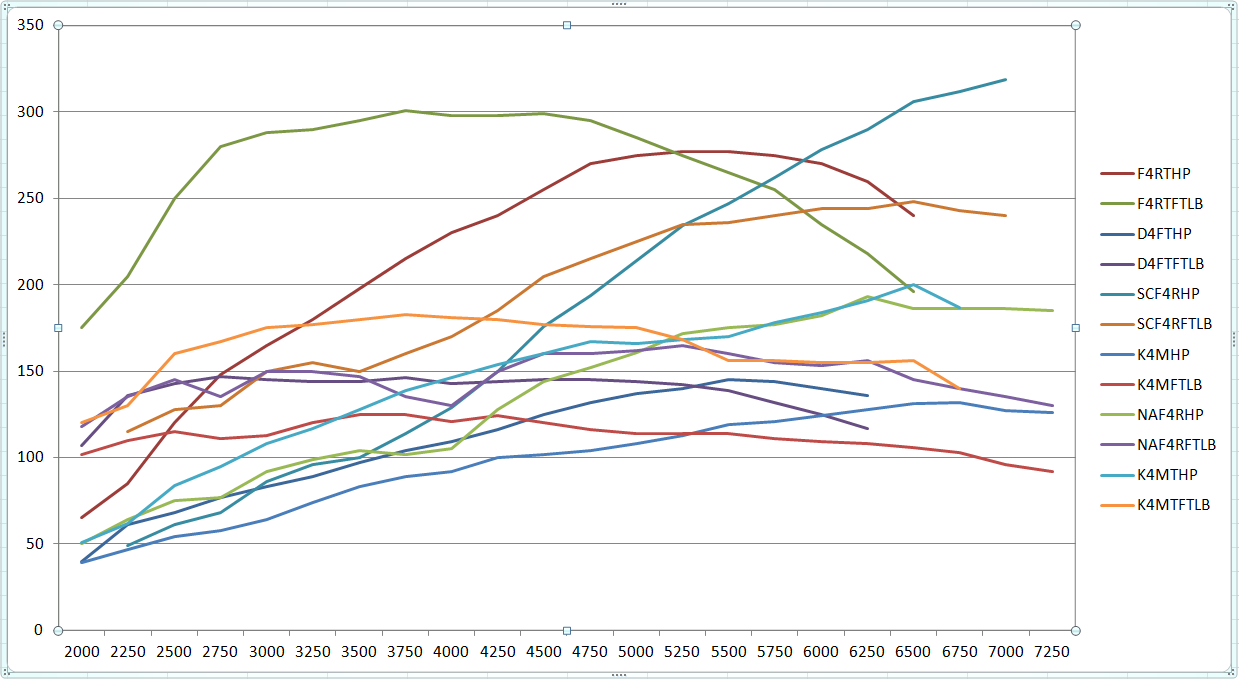Click the 4500 horizontal axis label
1239x679 pixels.
[544, 651]
